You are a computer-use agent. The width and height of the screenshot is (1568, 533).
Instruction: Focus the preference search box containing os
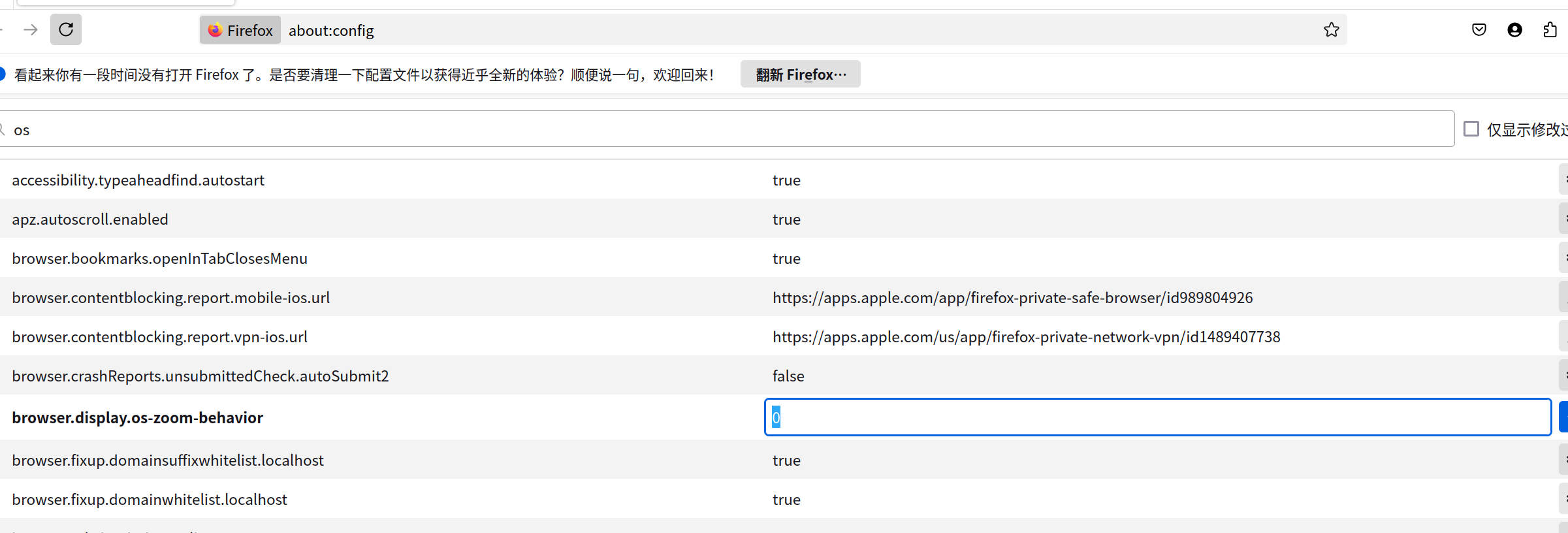coord(725,129)
